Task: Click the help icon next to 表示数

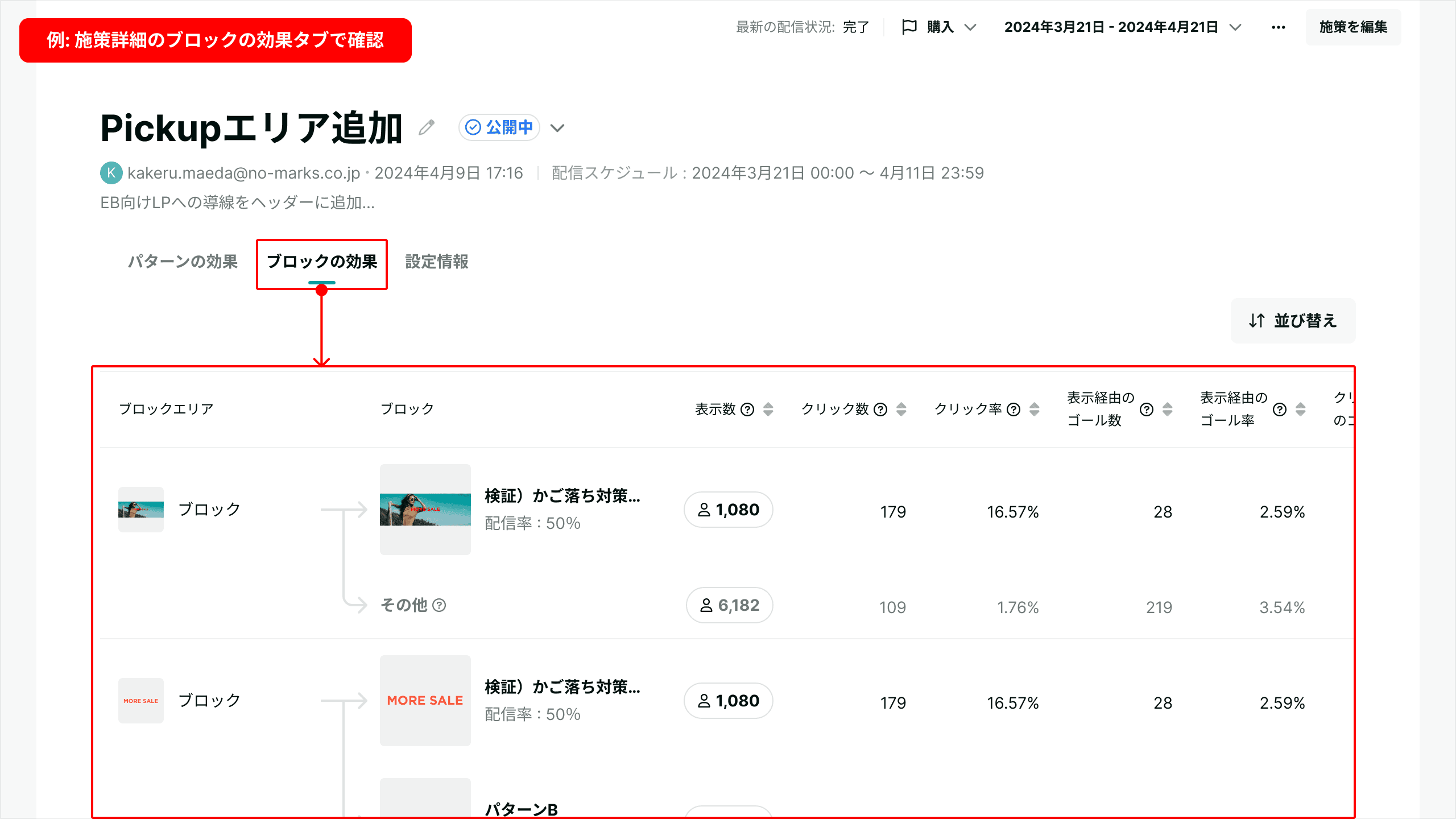Action: pyautogui.click(x=748, y=409)
